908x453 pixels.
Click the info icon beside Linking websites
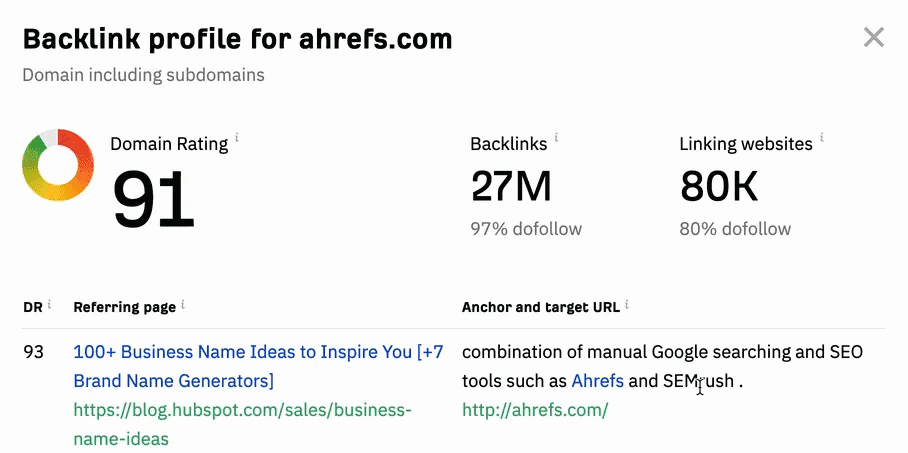[821, 137]
